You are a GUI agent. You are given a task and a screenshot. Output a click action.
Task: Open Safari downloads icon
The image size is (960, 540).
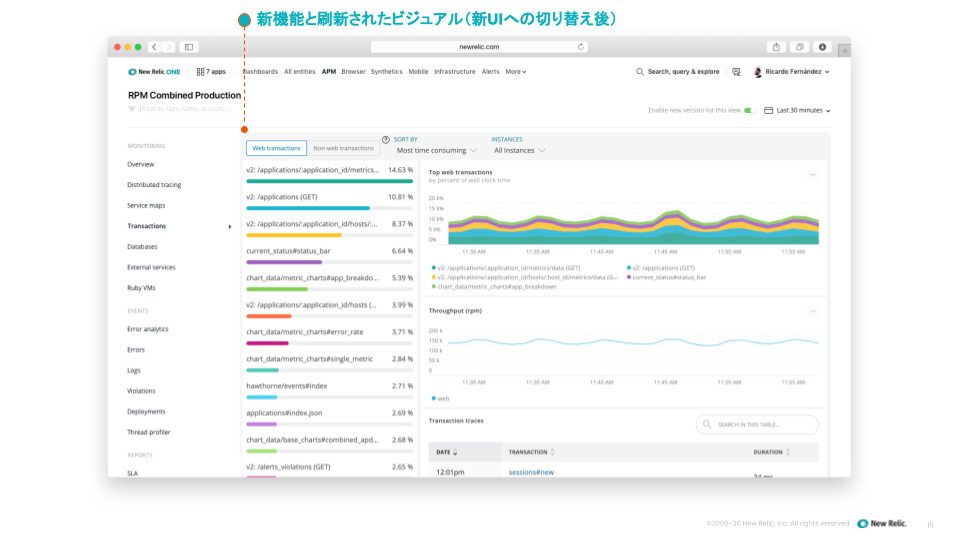pyautogui.click(x=822, y=47)
